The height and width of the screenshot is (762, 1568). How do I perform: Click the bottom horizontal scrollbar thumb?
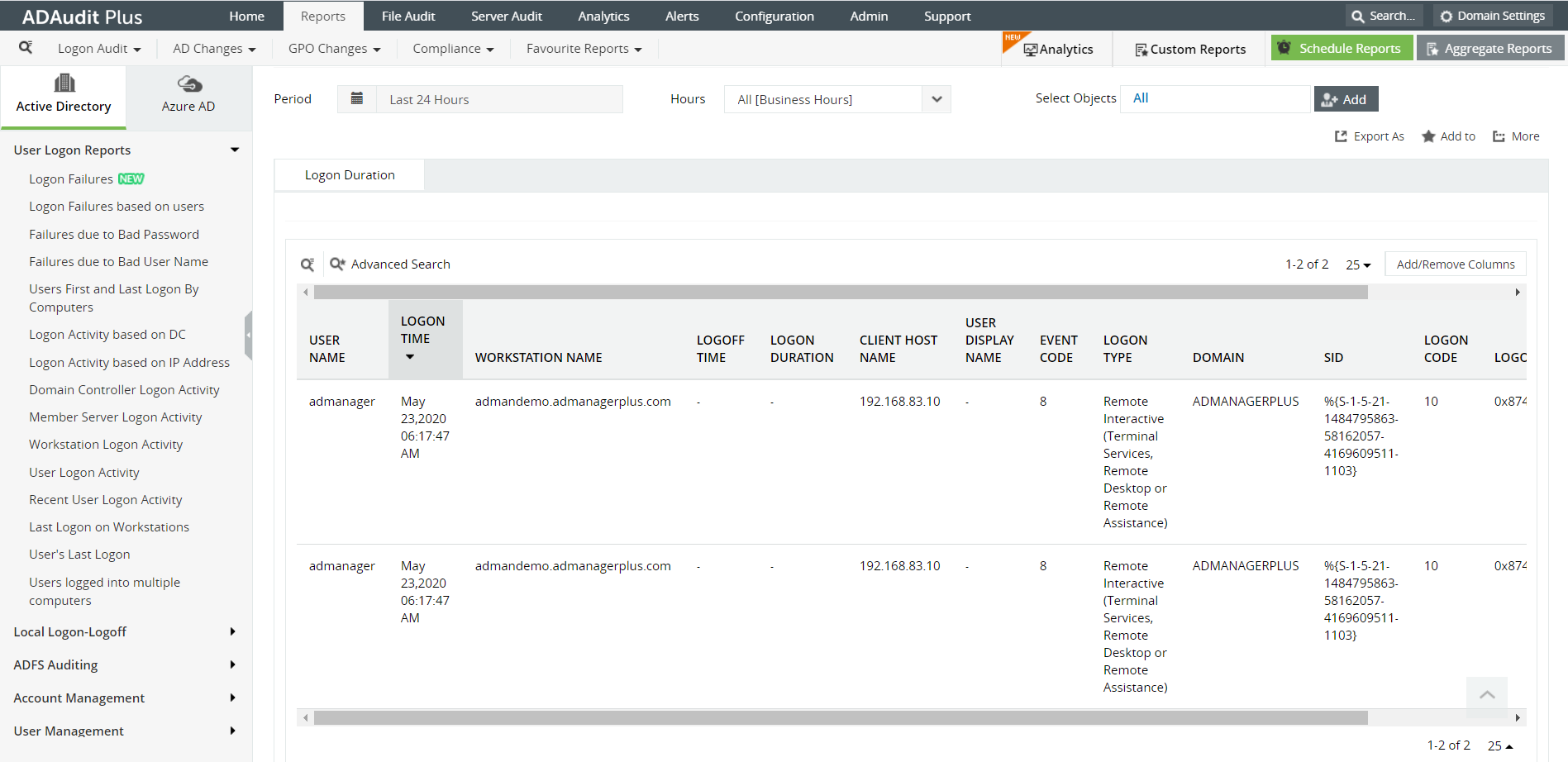[x=841, y=718]
